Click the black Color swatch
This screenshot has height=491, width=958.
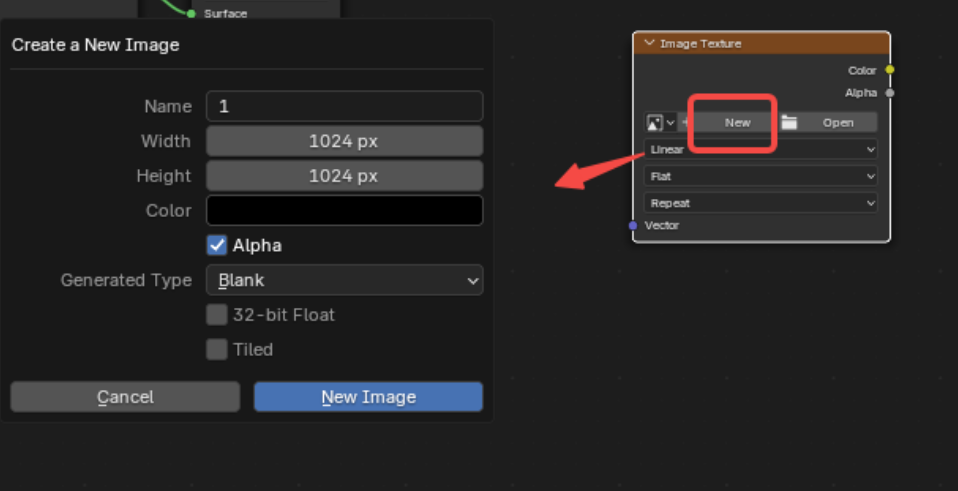tap(344, 211)
